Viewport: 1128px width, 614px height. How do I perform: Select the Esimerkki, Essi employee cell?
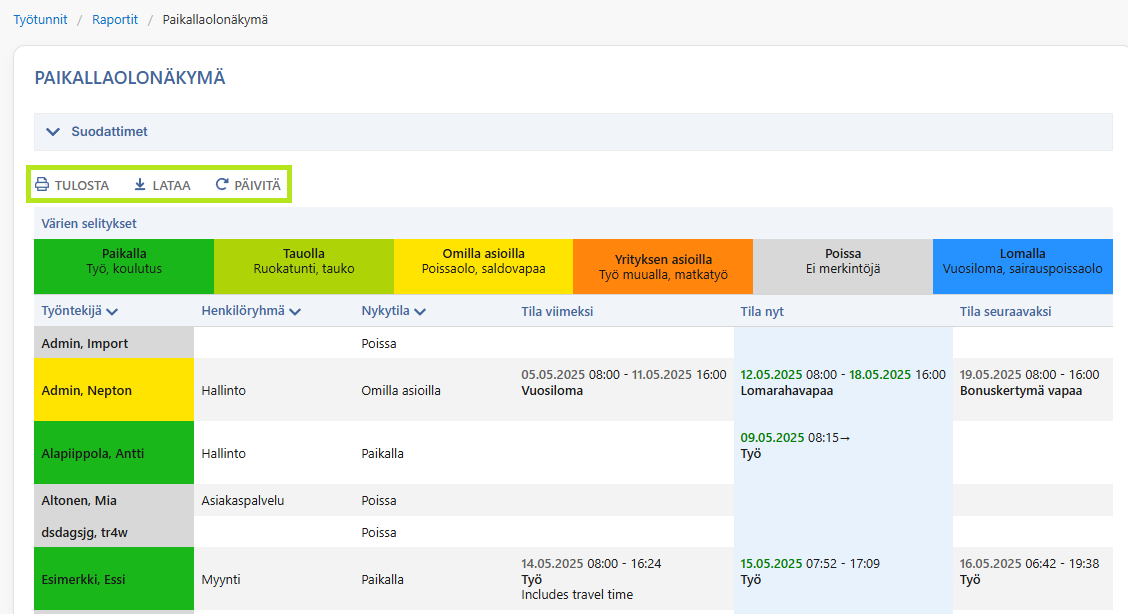(x=114, y=579)
